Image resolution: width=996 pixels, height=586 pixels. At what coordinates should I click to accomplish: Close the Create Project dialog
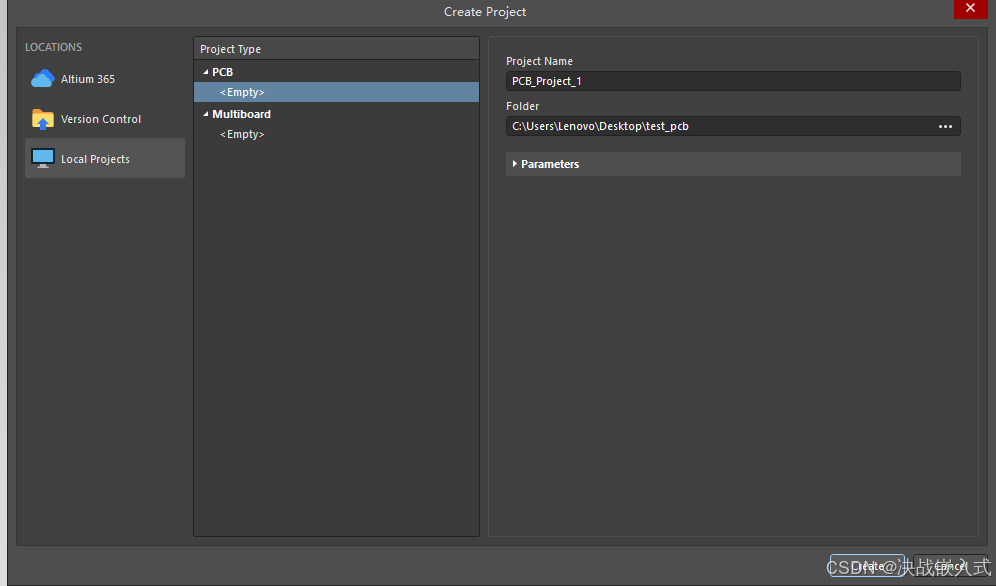coord(970,8)
